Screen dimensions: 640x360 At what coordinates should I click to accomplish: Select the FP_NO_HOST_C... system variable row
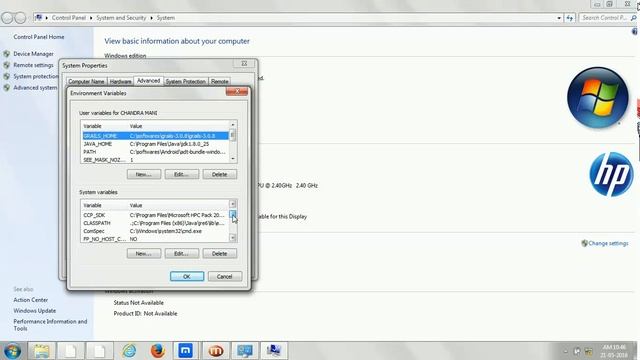pos(155,239)
